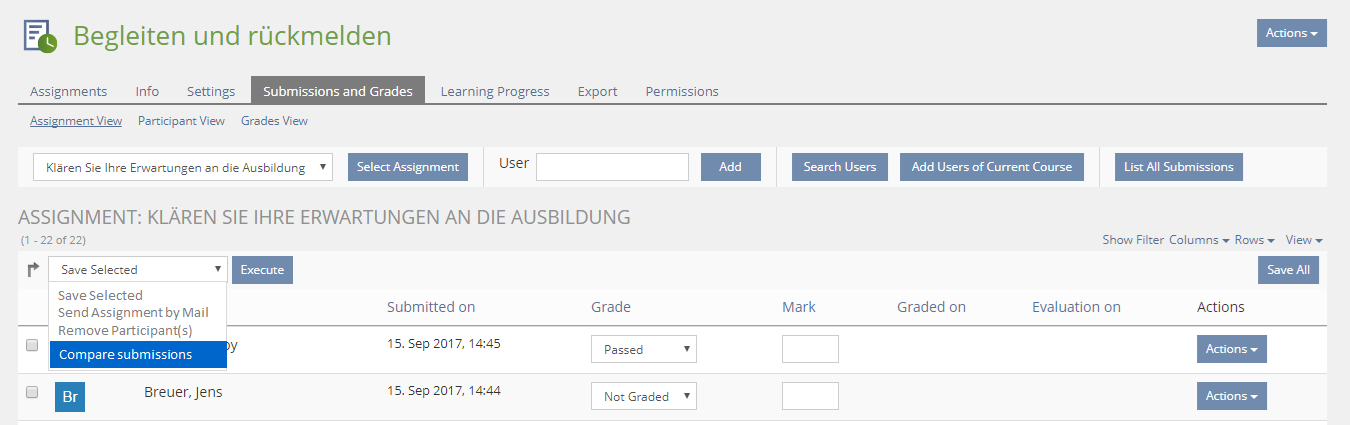This screenshot has width=1350, height=425.
Task: Click the Save All button
Action: [x=1288, y=270]
